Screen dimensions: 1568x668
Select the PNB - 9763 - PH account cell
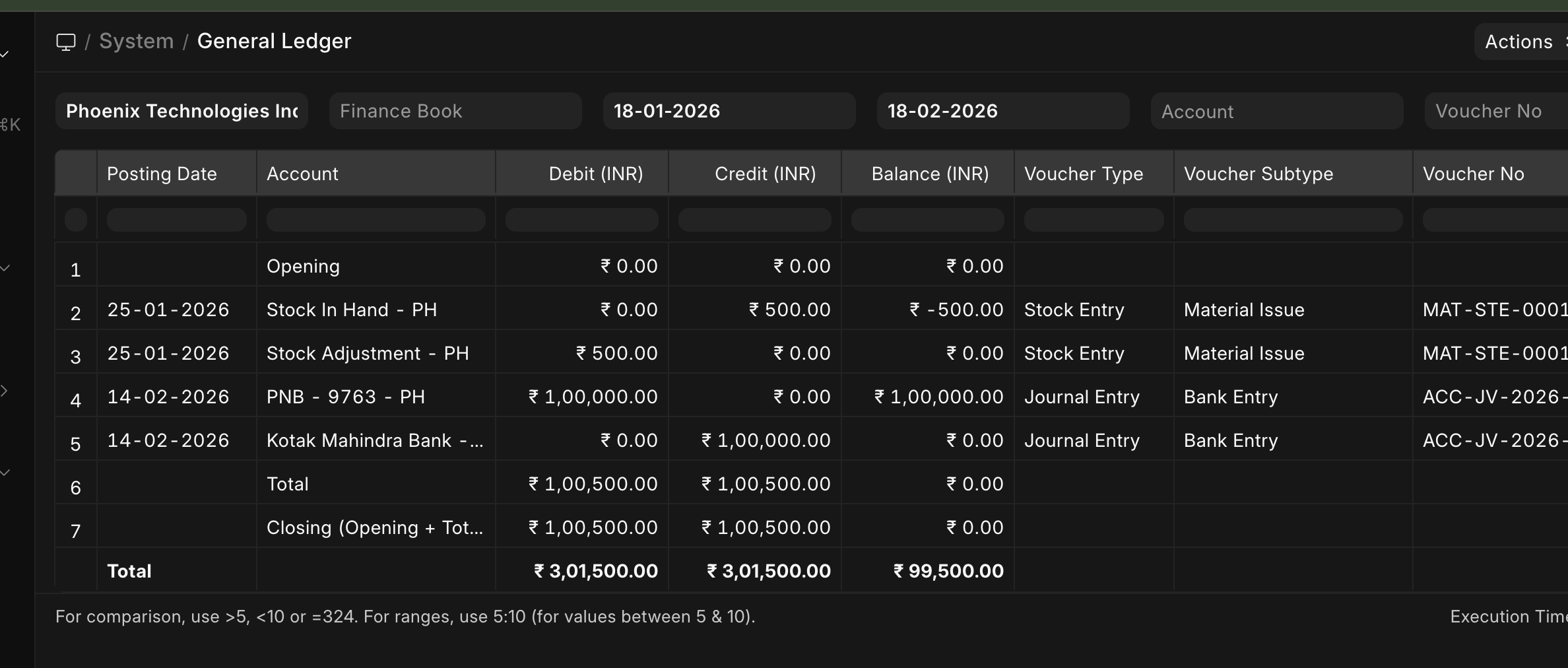(345, 397)
